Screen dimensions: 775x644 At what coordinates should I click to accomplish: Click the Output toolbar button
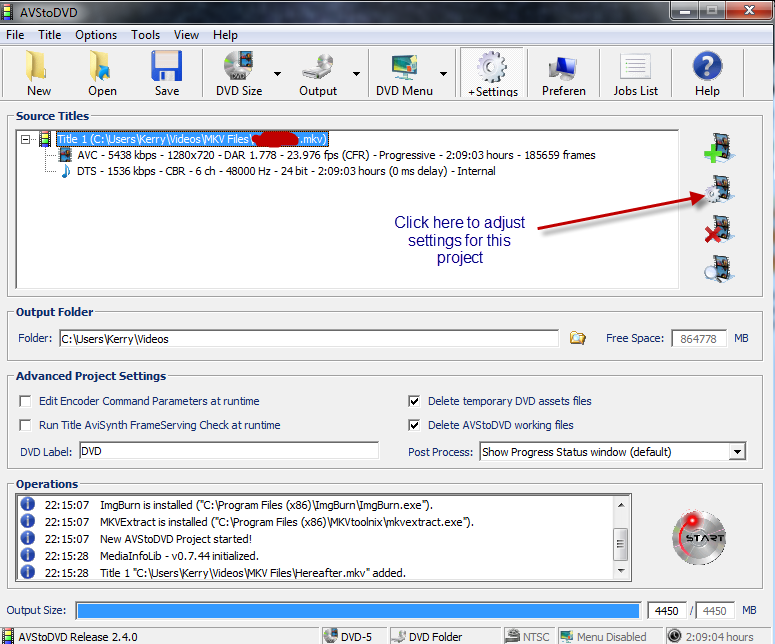tap(318, 73)
